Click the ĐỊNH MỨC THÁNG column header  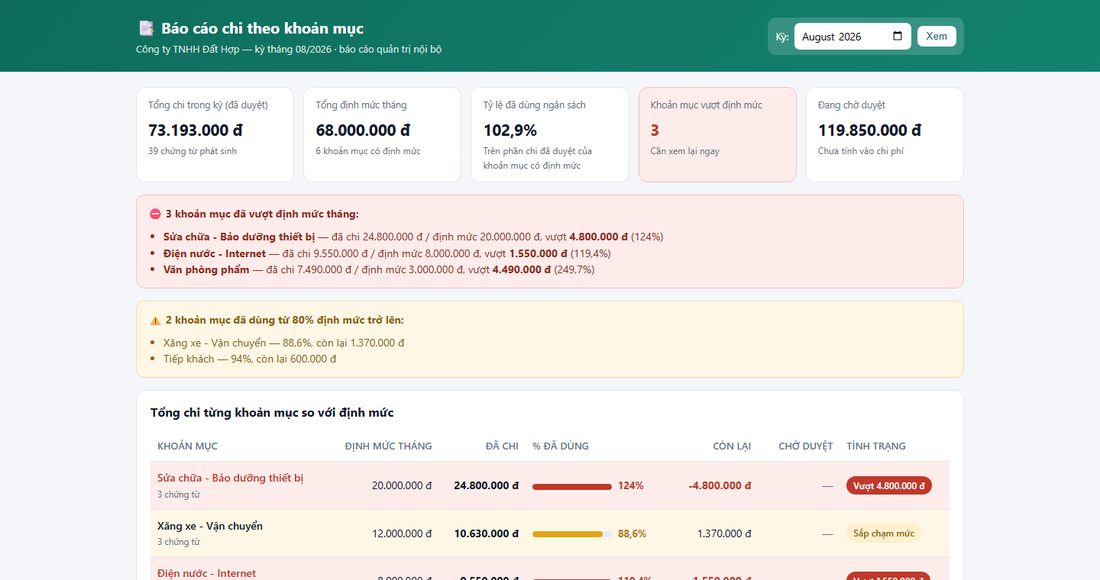pos(389,446)
